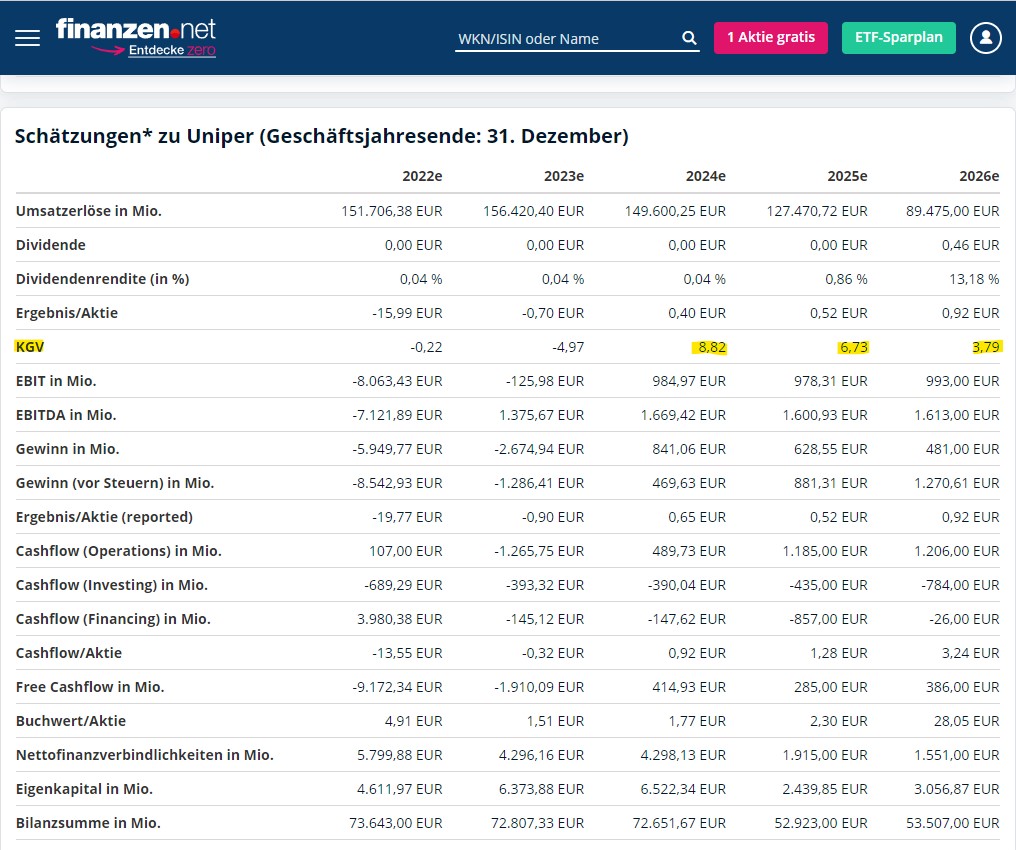
Task: Open the hamburger navigation menu
Action: [27, 38]
